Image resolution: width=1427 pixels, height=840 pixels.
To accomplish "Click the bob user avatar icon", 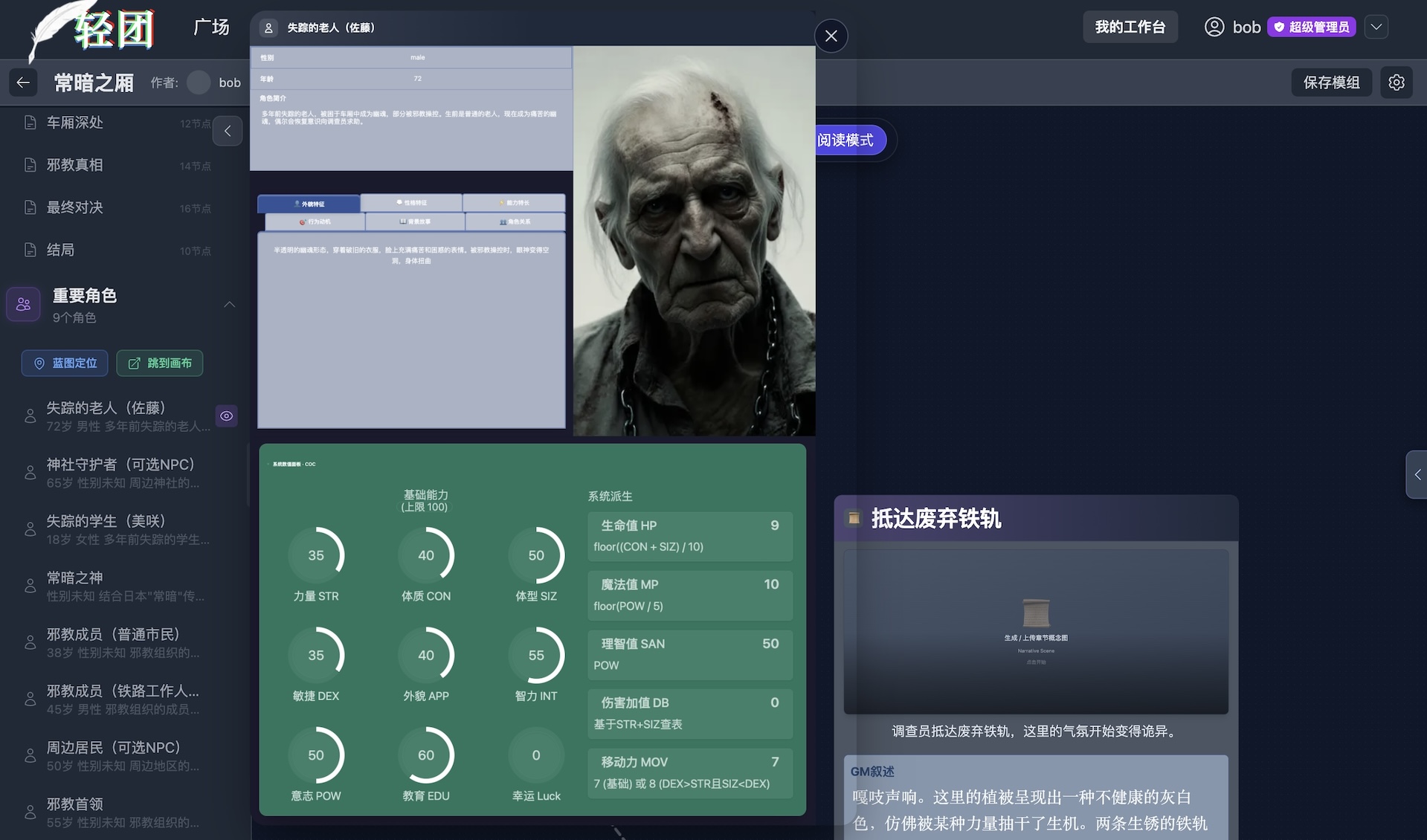I will coord(1214,28).
